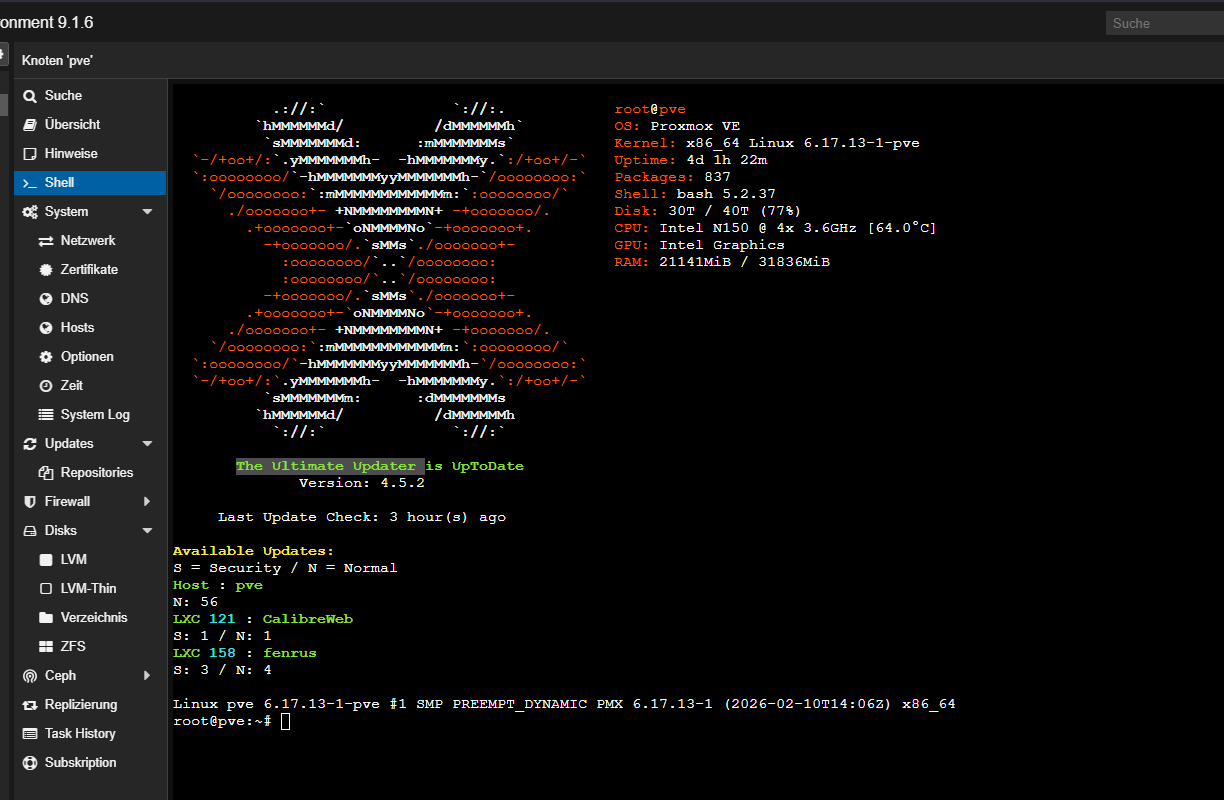1224x800 pixels.
Task: Collapse the Updates section arrow
Action: pos(147,444)
